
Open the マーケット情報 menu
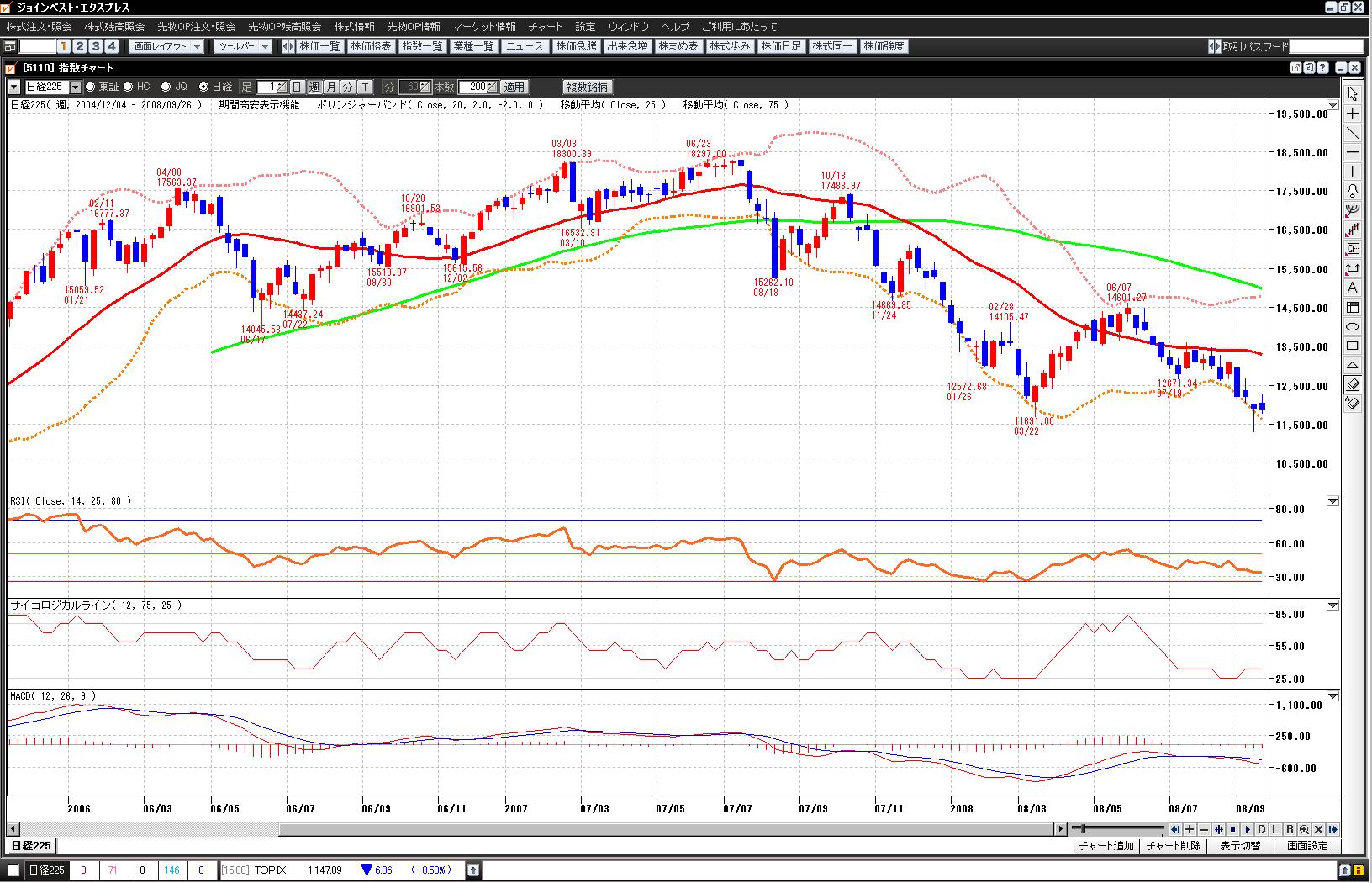483,27
